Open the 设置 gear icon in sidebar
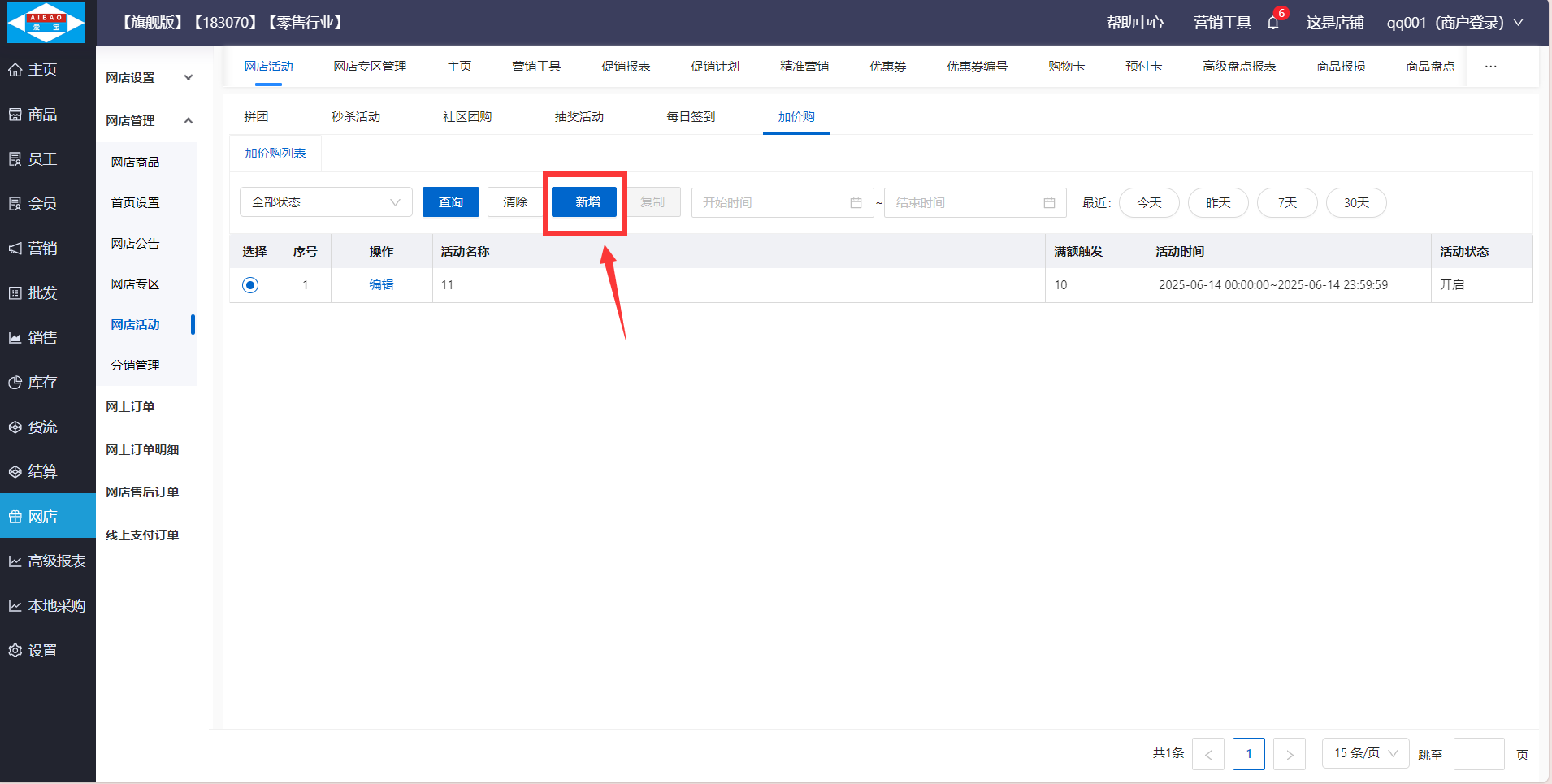 (15, 651)
